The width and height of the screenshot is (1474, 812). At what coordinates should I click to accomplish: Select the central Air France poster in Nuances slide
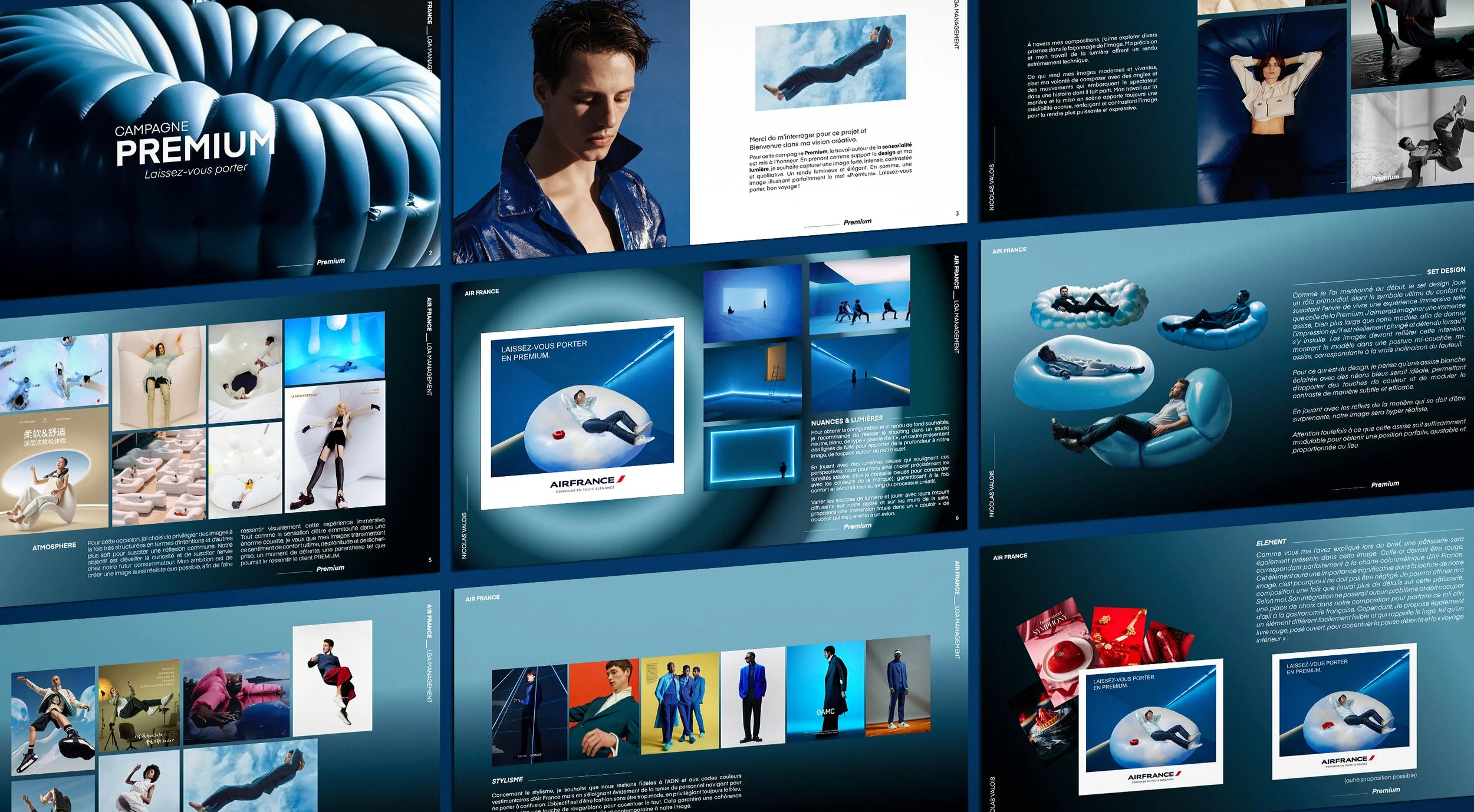pyautogui.click(x=583, y=412)
